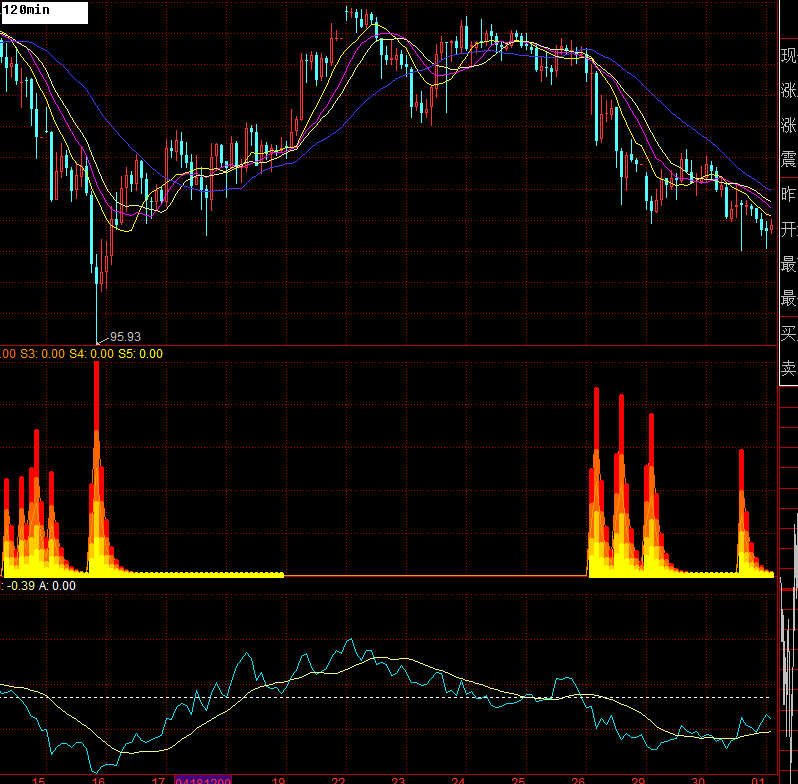Image resolution: width=798 pixels, height=784 pixels.
Task: Click the 卖 sell row in quote panel
Action: point(789,368)
